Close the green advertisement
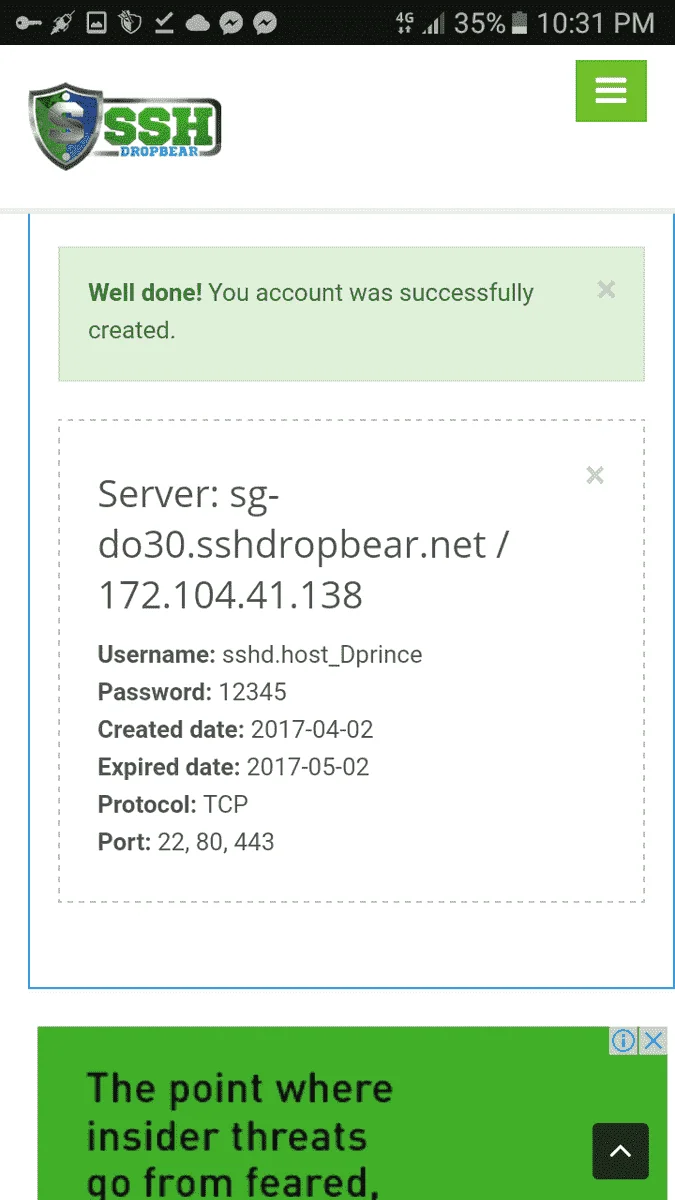 (x=653, y=1041)
